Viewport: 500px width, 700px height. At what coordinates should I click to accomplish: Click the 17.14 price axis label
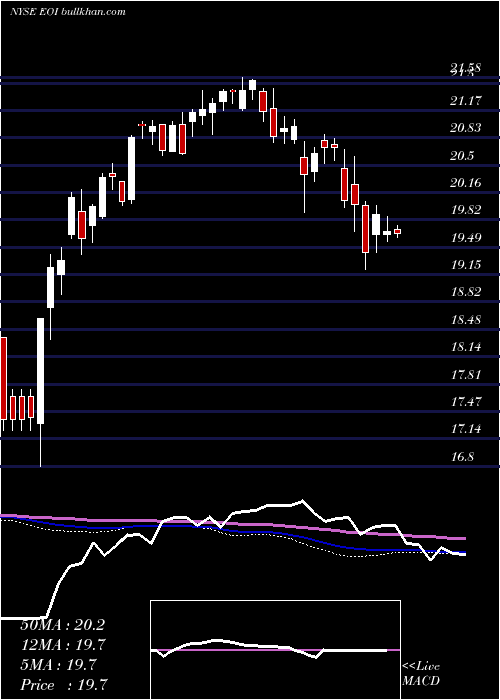(466, 429)
